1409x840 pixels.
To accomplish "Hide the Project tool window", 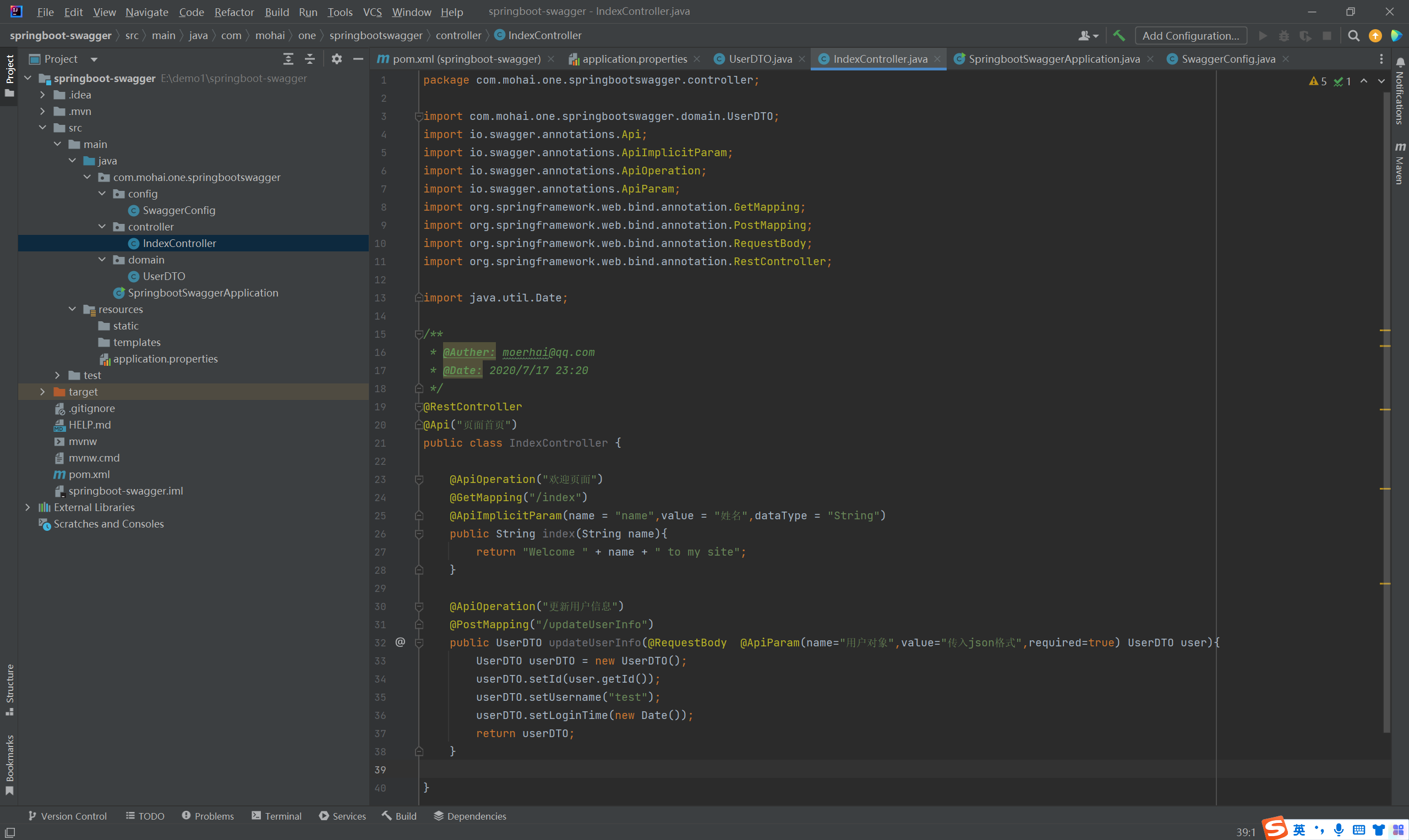I will pos(358,59).
